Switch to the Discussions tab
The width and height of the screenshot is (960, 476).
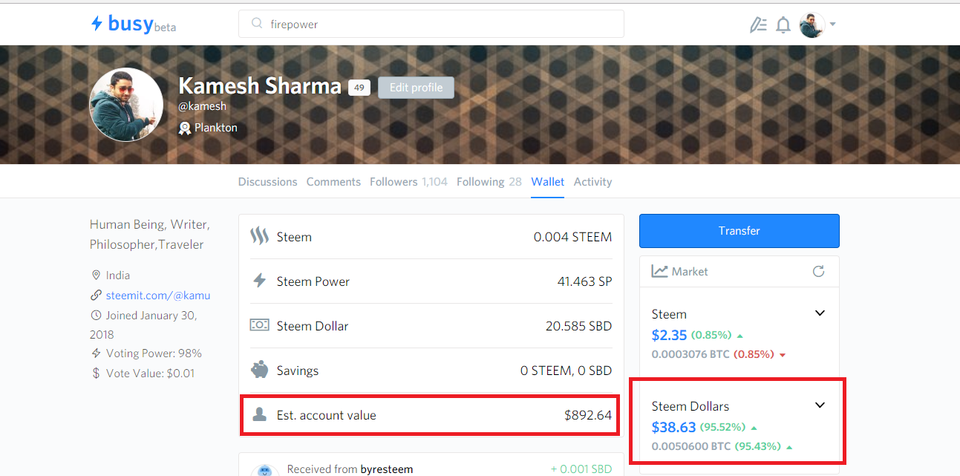coord(268,182)
